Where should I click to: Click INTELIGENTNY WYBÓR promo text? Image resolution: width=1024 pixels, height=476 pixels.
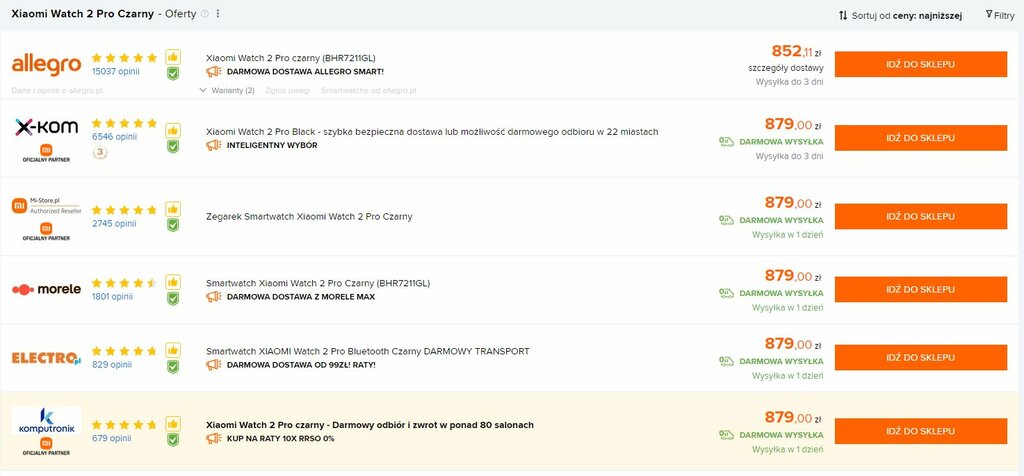272,146
